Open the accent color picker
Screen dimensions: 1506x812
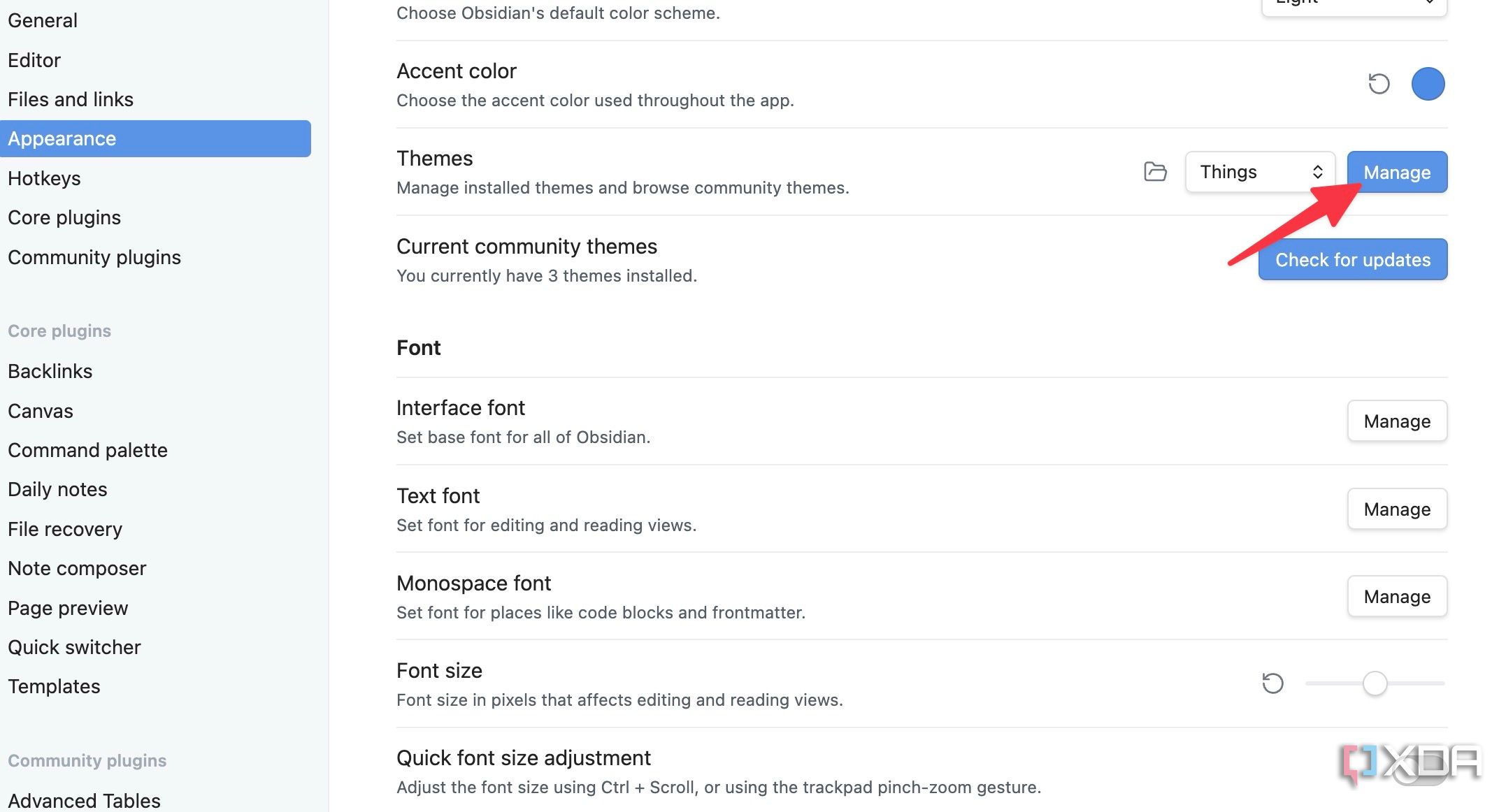pos(1428,85)
